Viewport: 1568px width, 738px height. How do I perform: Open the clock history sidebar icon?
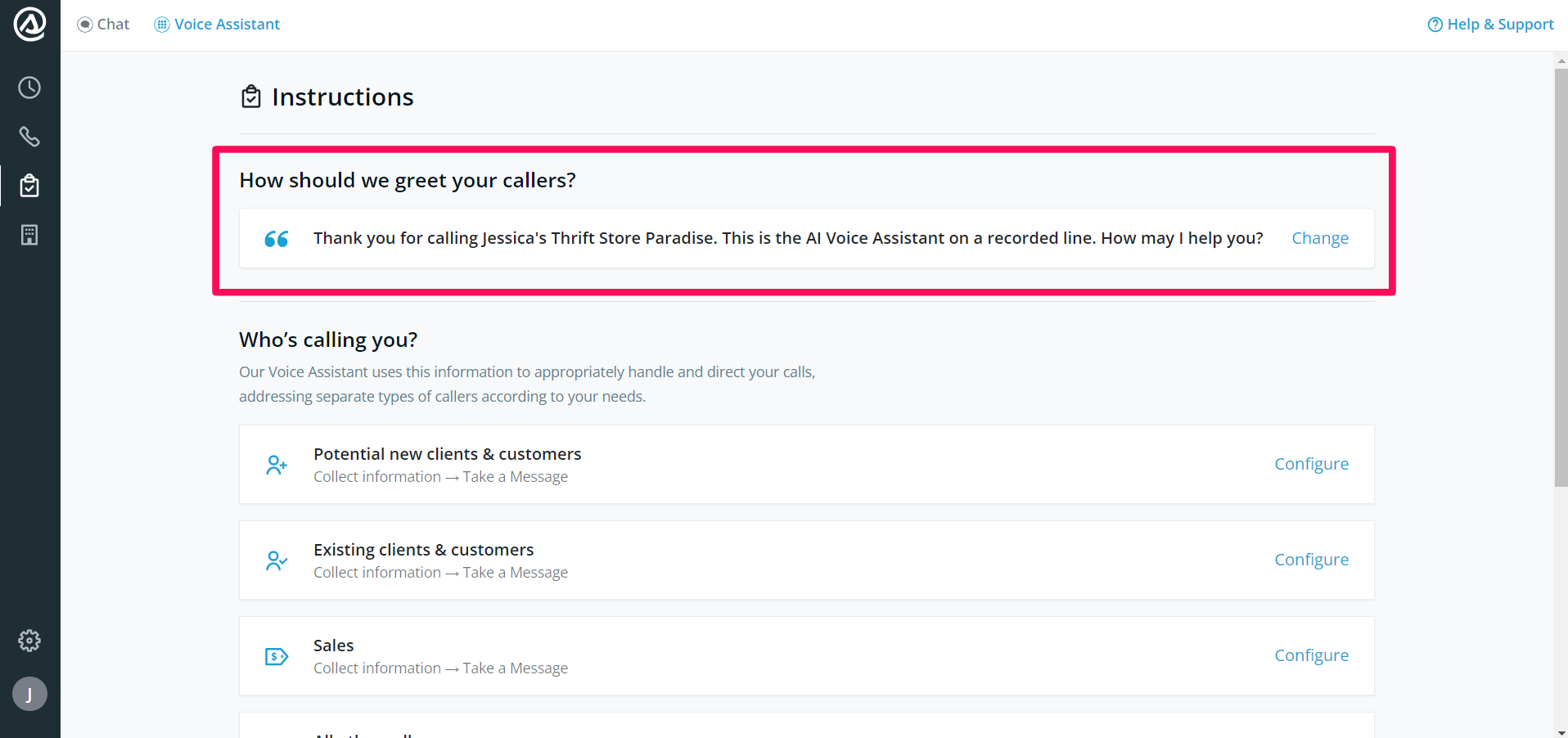pos(29,88)
